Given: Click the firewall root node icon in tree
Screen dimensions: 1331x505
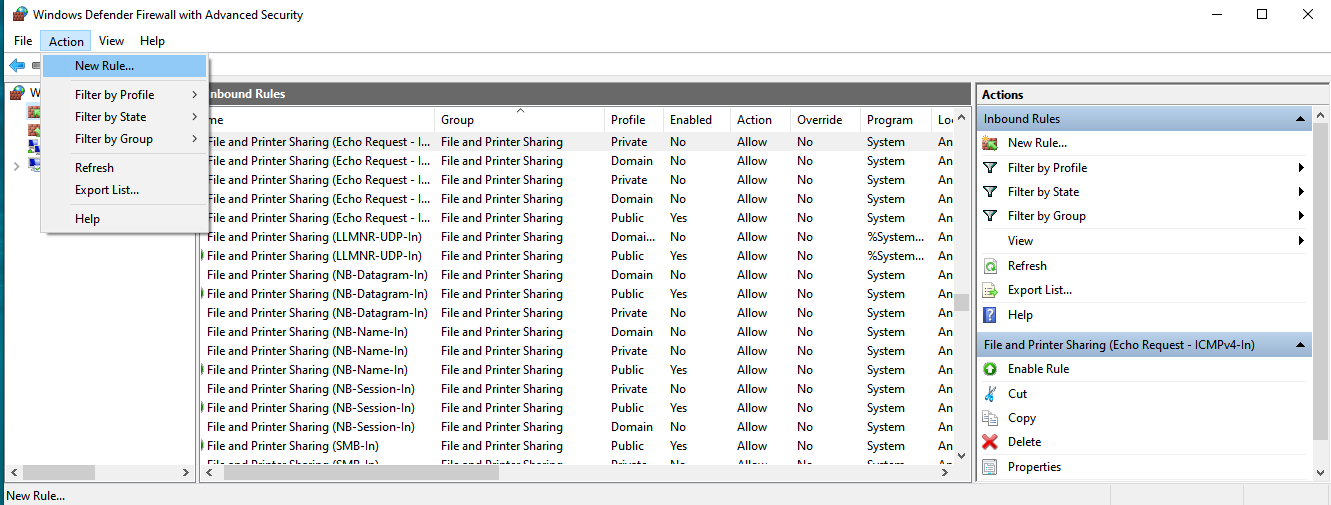Looking at the screenshot, I should 17,93.
